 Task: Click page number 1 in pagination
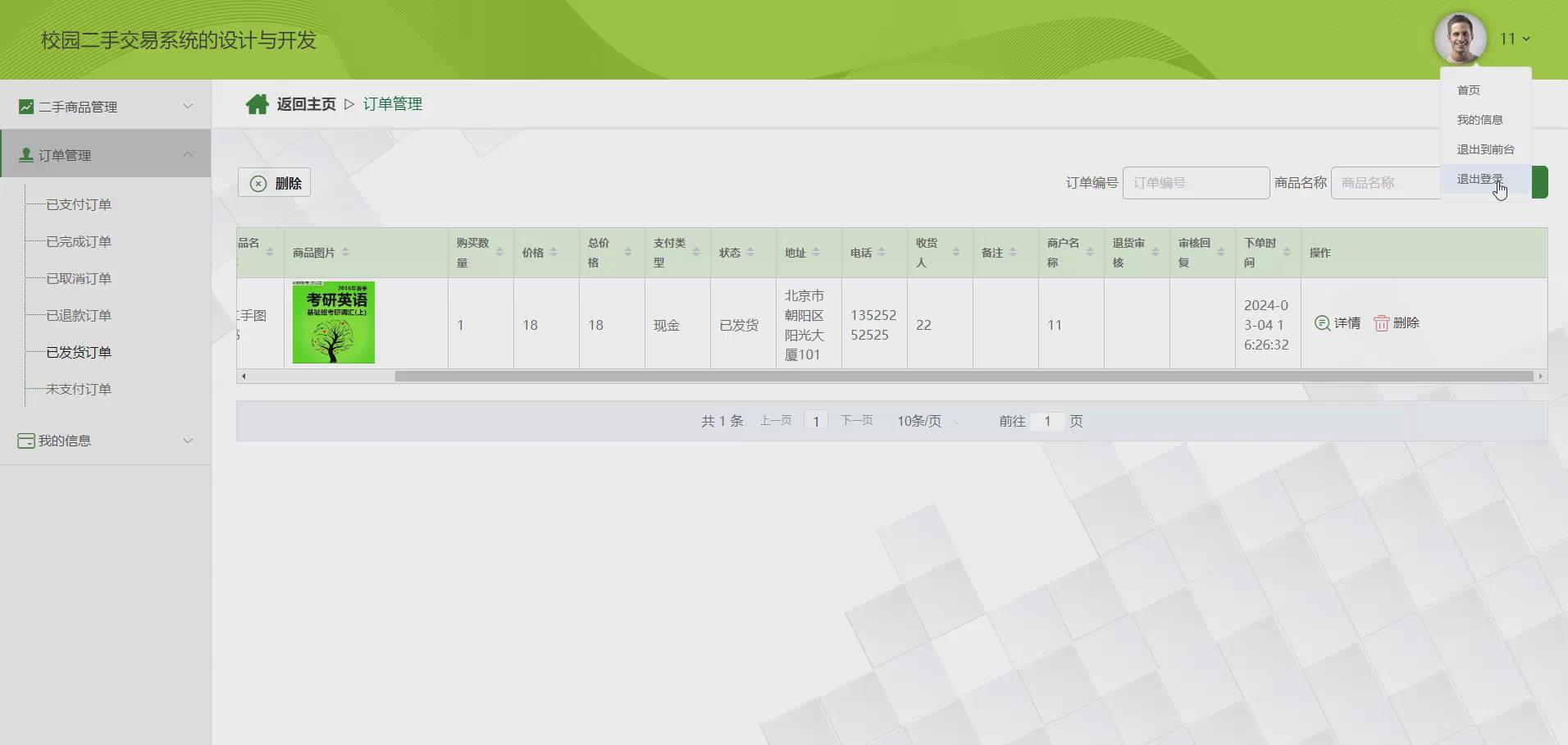(x=816, y=421)
